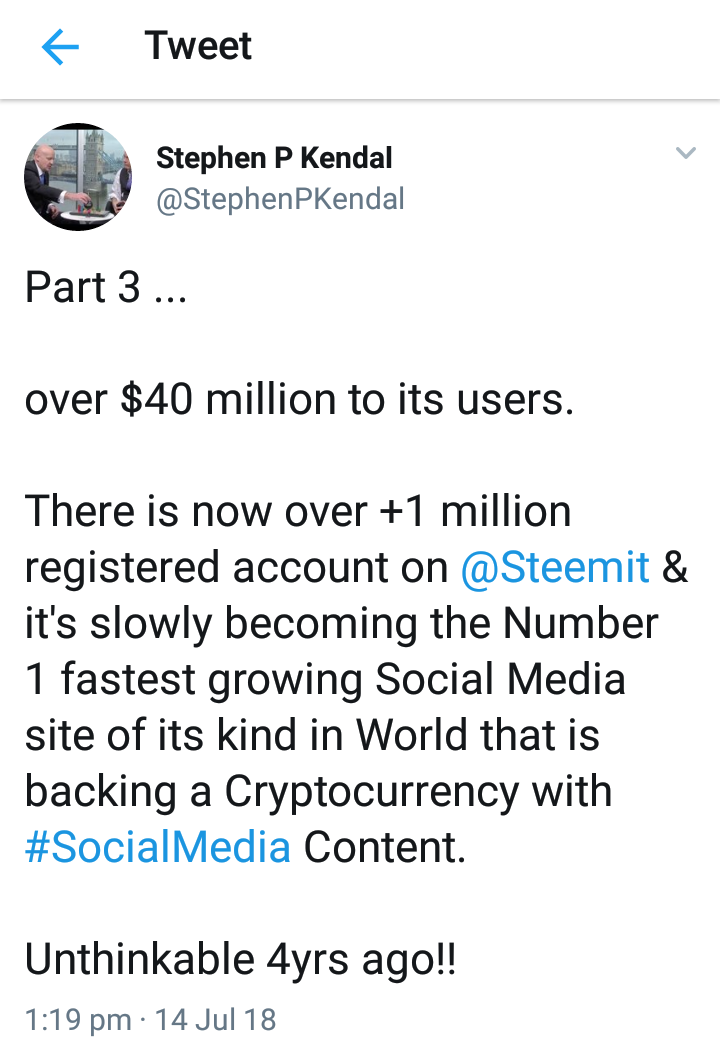
Task: Click the 'Unthinkable 4yrs ago!!' line
Action: click(x=240, y=959)
